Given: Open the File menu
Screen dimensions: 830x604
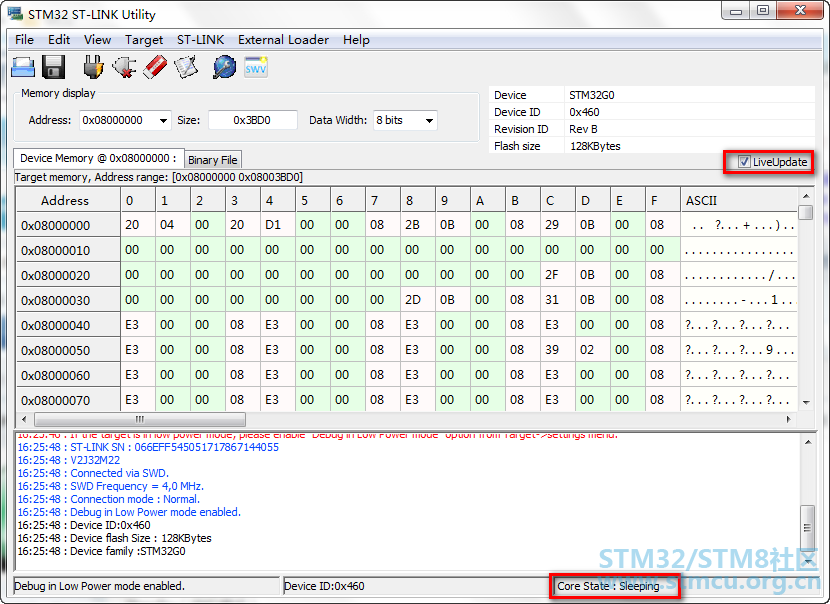Looking at the screenshot, I should pyautogui.click(x=24, y=40).
